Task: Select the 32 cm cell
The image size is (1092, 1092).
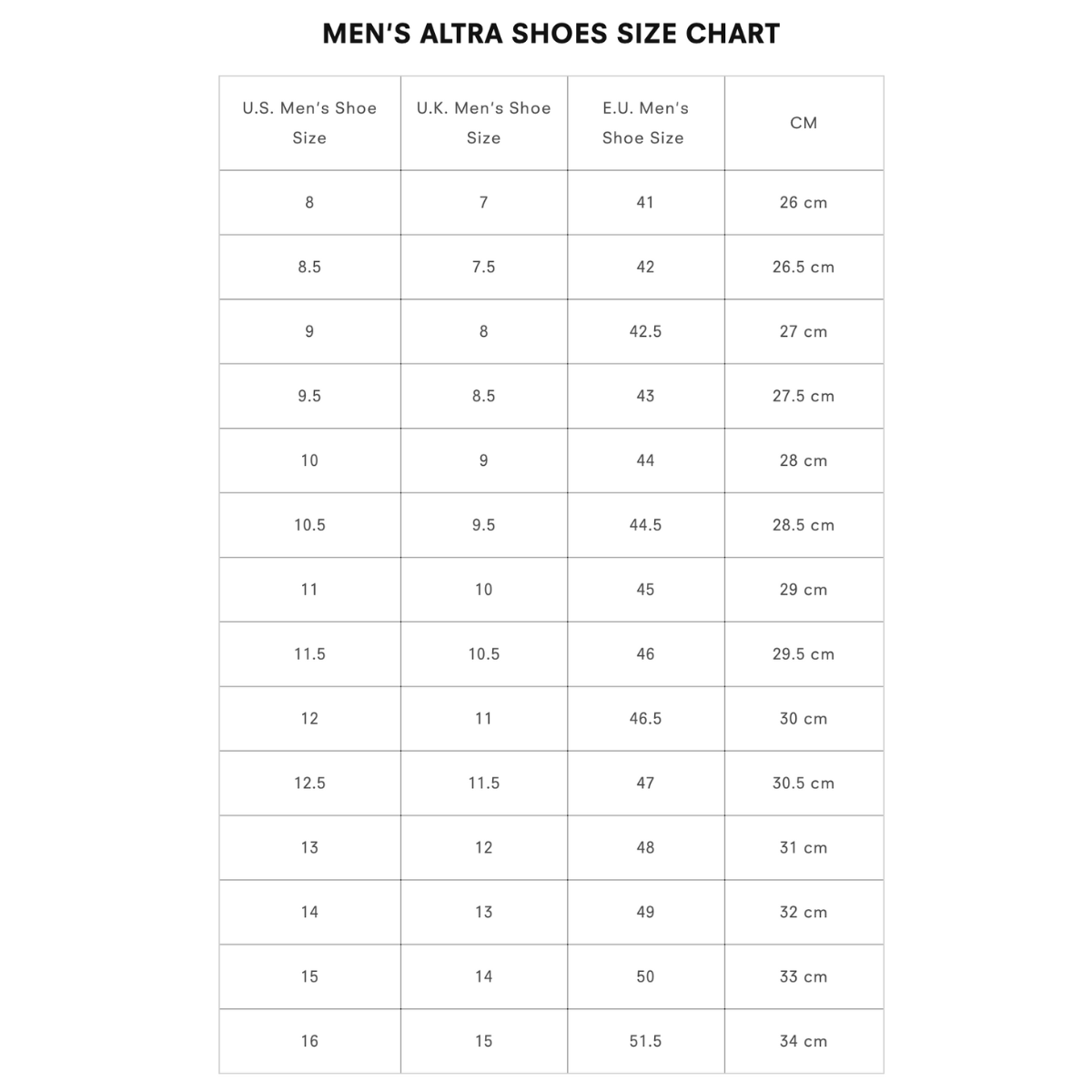Action: click(x=804, y=913)
